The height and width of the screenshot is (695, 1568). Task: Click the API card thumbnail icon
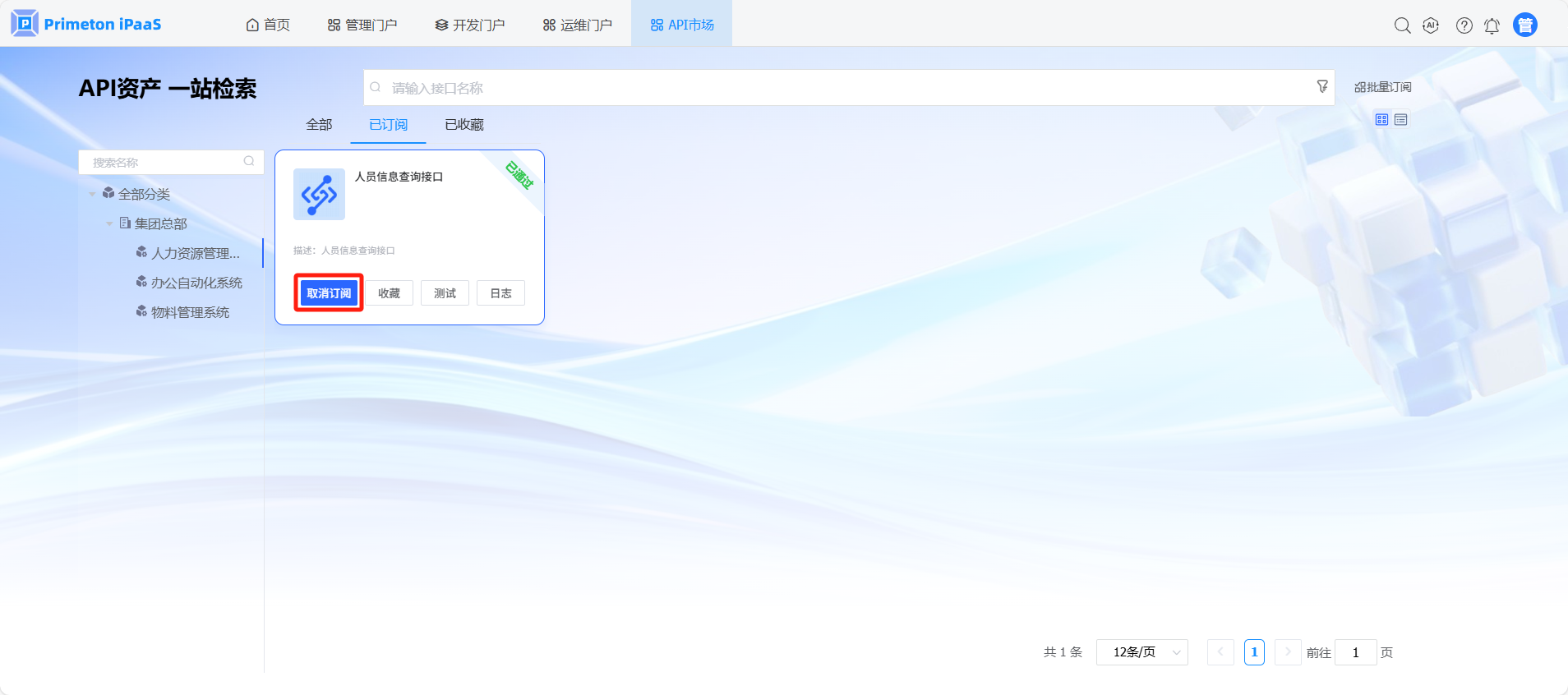pyautogui.click(x=319, y=195)
